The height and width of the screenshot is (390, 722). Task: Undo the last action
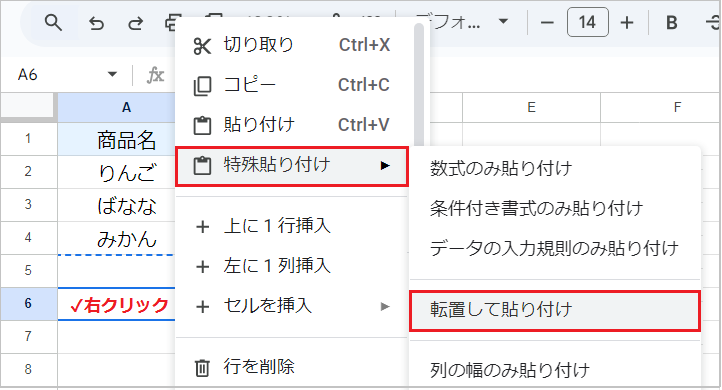(x=96, y=23)
